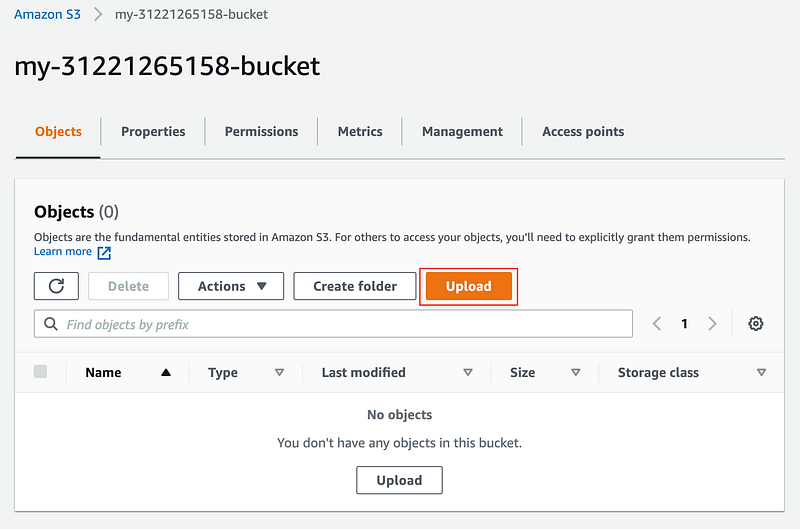800x529 pixels.
Task: Switch to the Properties tab
Action: (153, 131)
